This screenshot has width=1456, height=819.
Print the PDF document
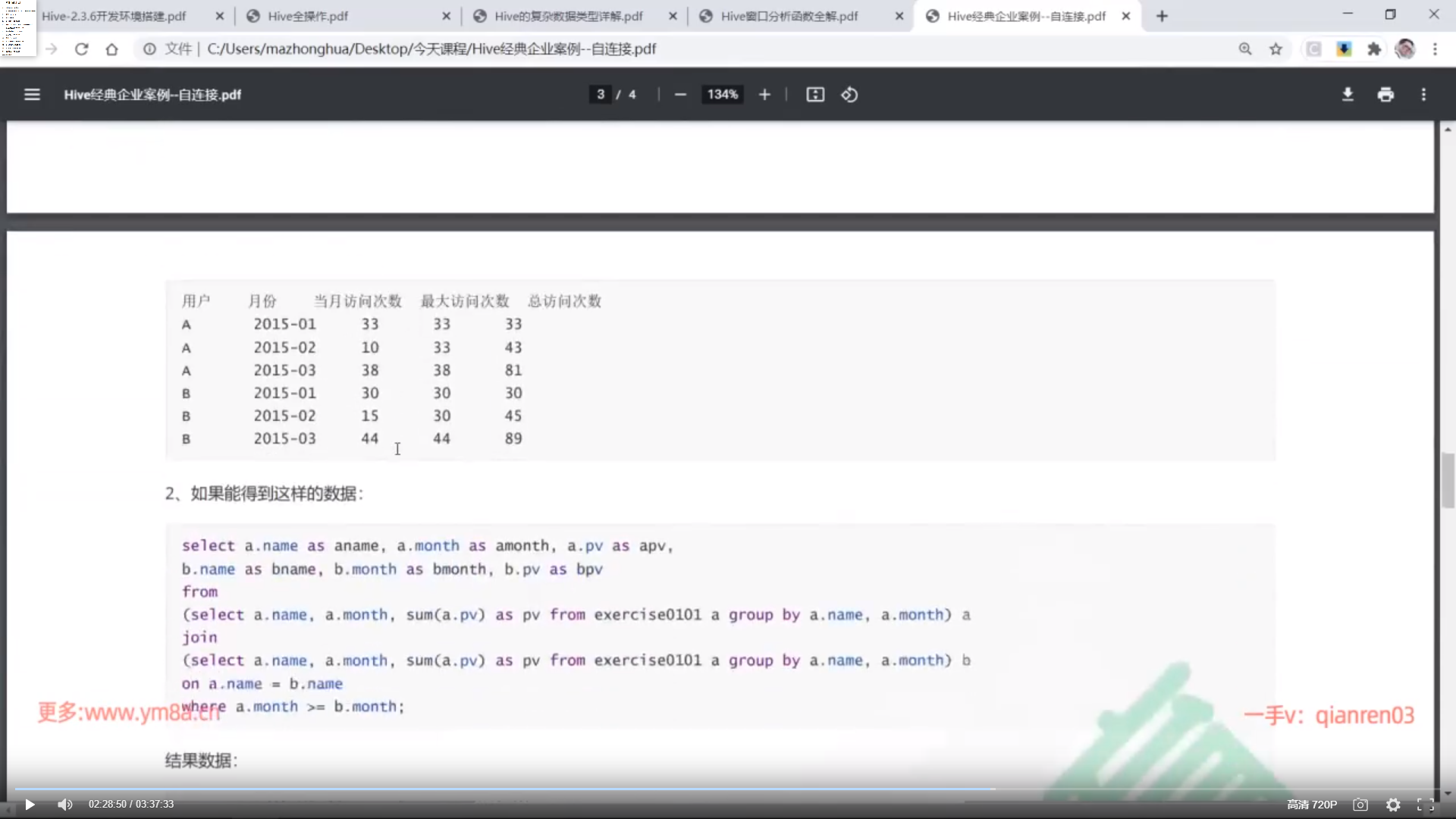[1385, 95]
